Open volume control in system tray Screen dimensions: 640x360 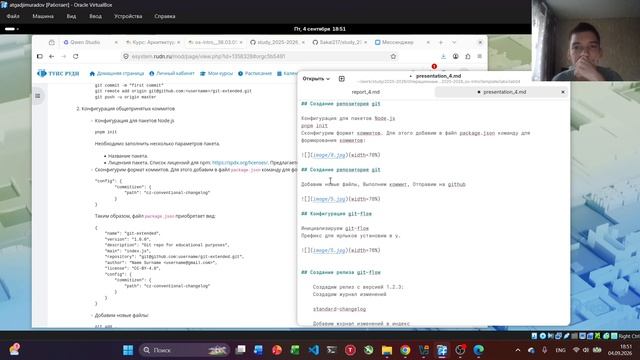coord(586,350)
